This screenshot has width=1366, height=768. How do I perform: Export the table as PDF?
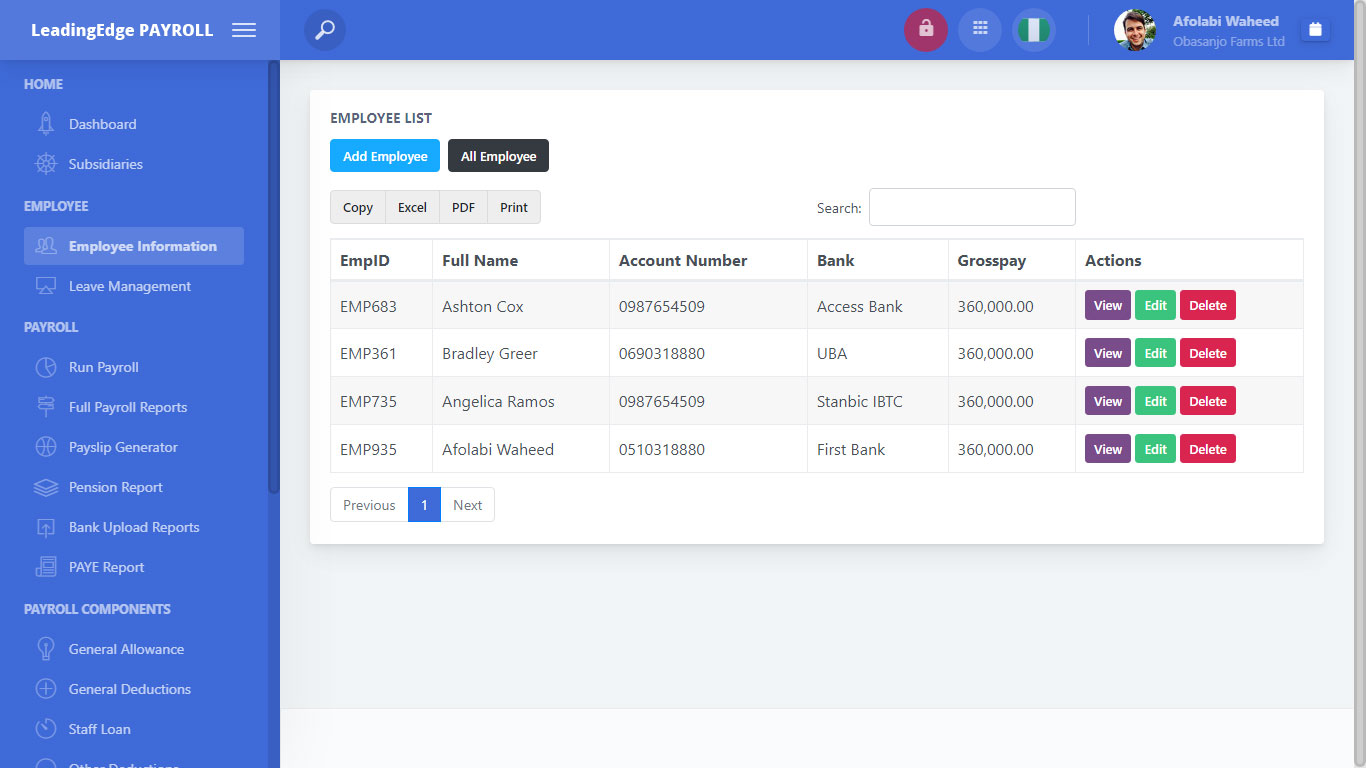point(463,207)
